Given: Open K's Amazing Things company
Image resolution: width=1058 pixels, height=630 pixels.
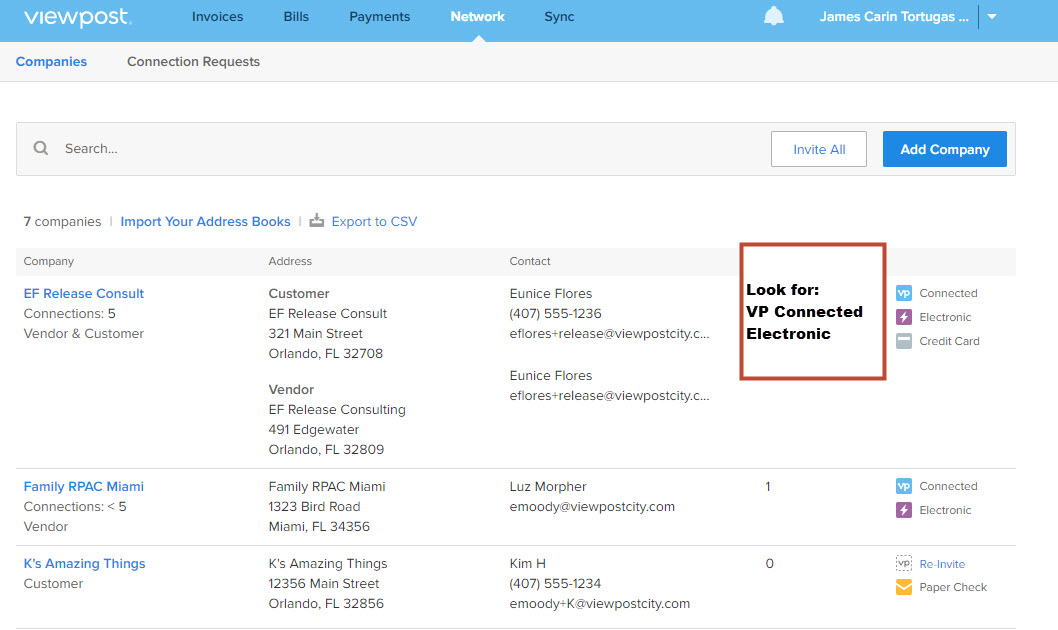Looking at the screenshot, I should (84, 563).
